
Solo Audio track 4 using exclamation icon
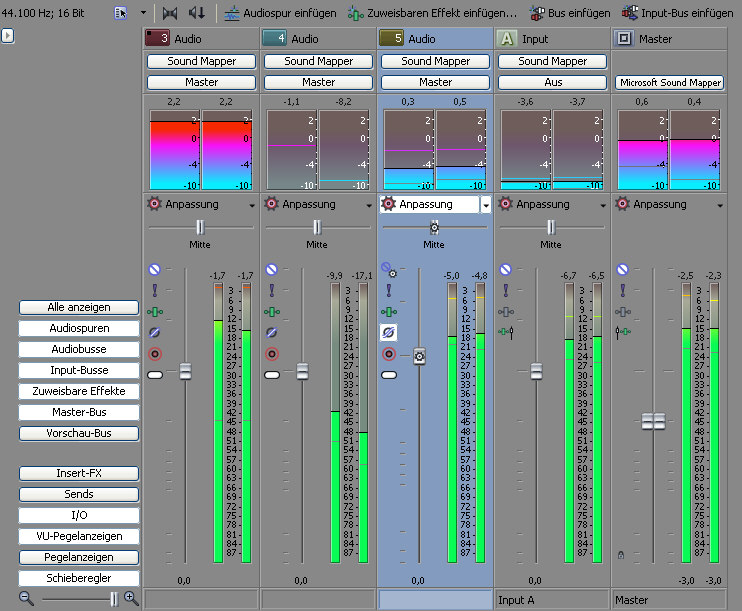coord(272,290)
